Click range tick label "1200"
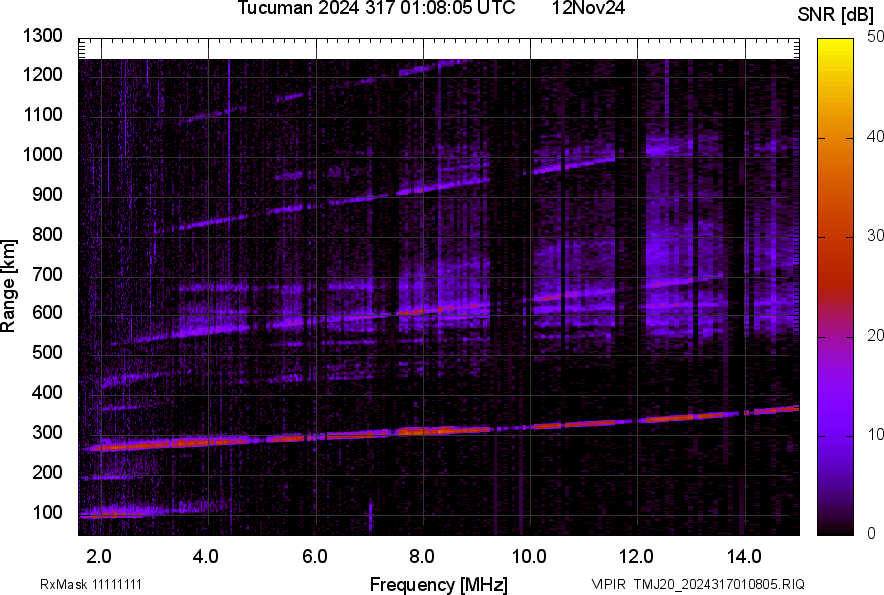884x595 pixels. point(42,74)
